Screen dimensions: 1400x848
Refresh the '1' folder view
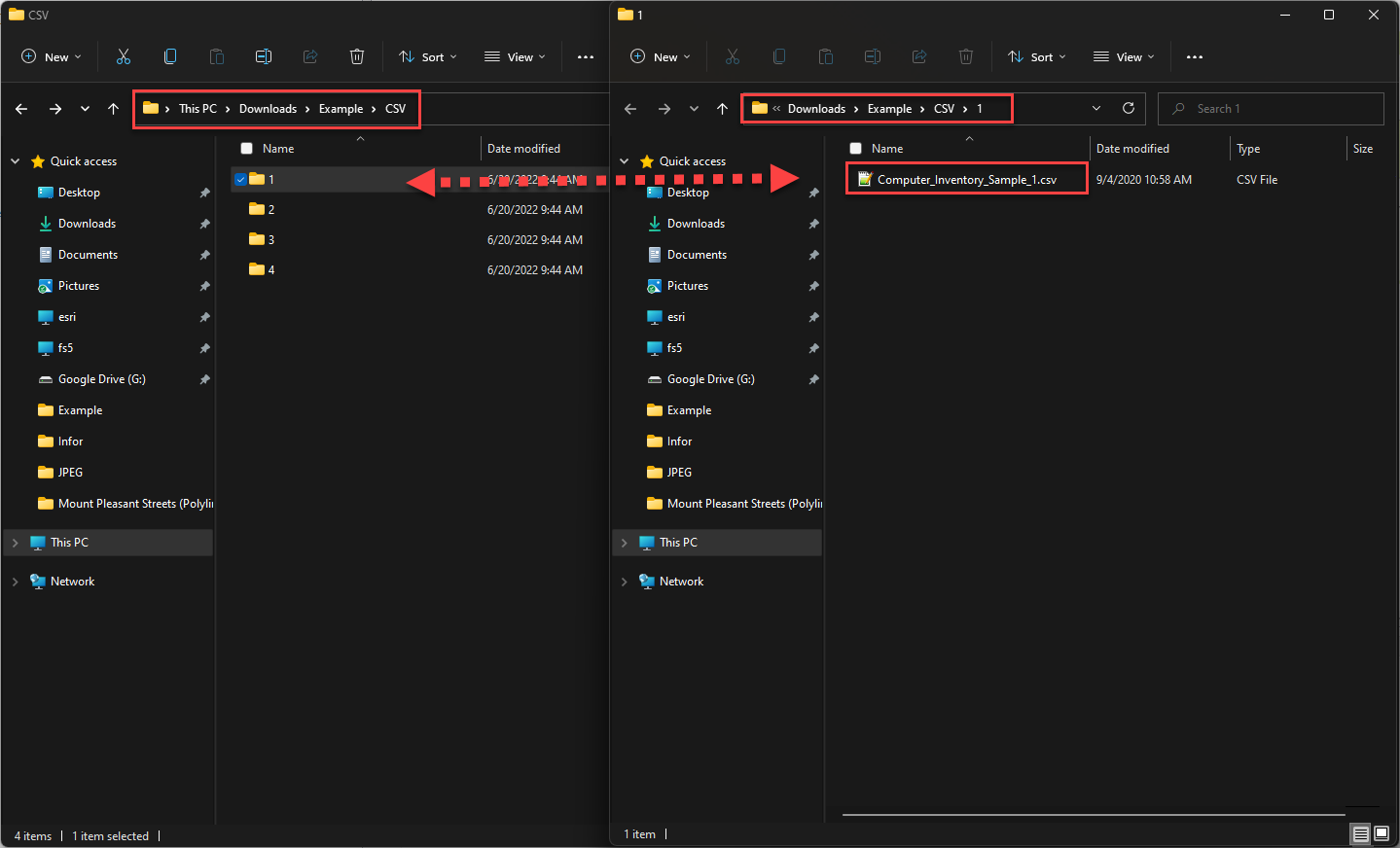coord(1129,108)
